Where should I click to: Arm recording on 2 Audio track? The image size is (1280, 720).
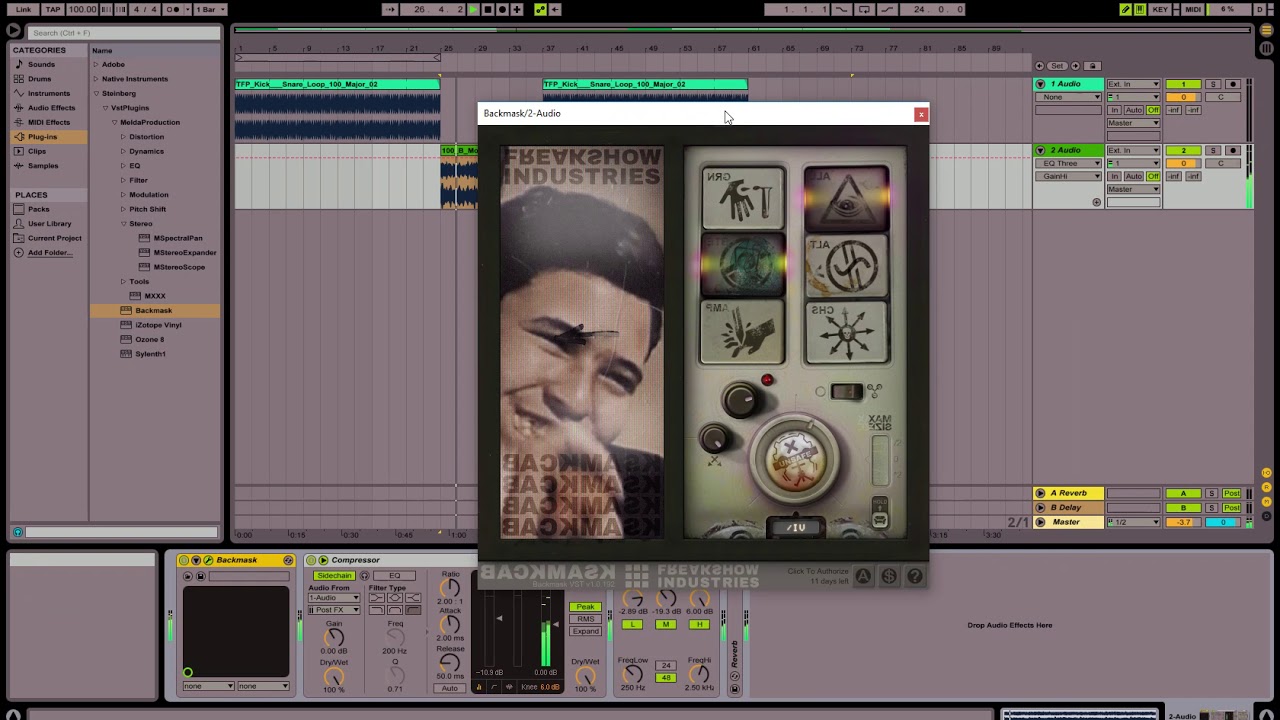coord(1233,150)
